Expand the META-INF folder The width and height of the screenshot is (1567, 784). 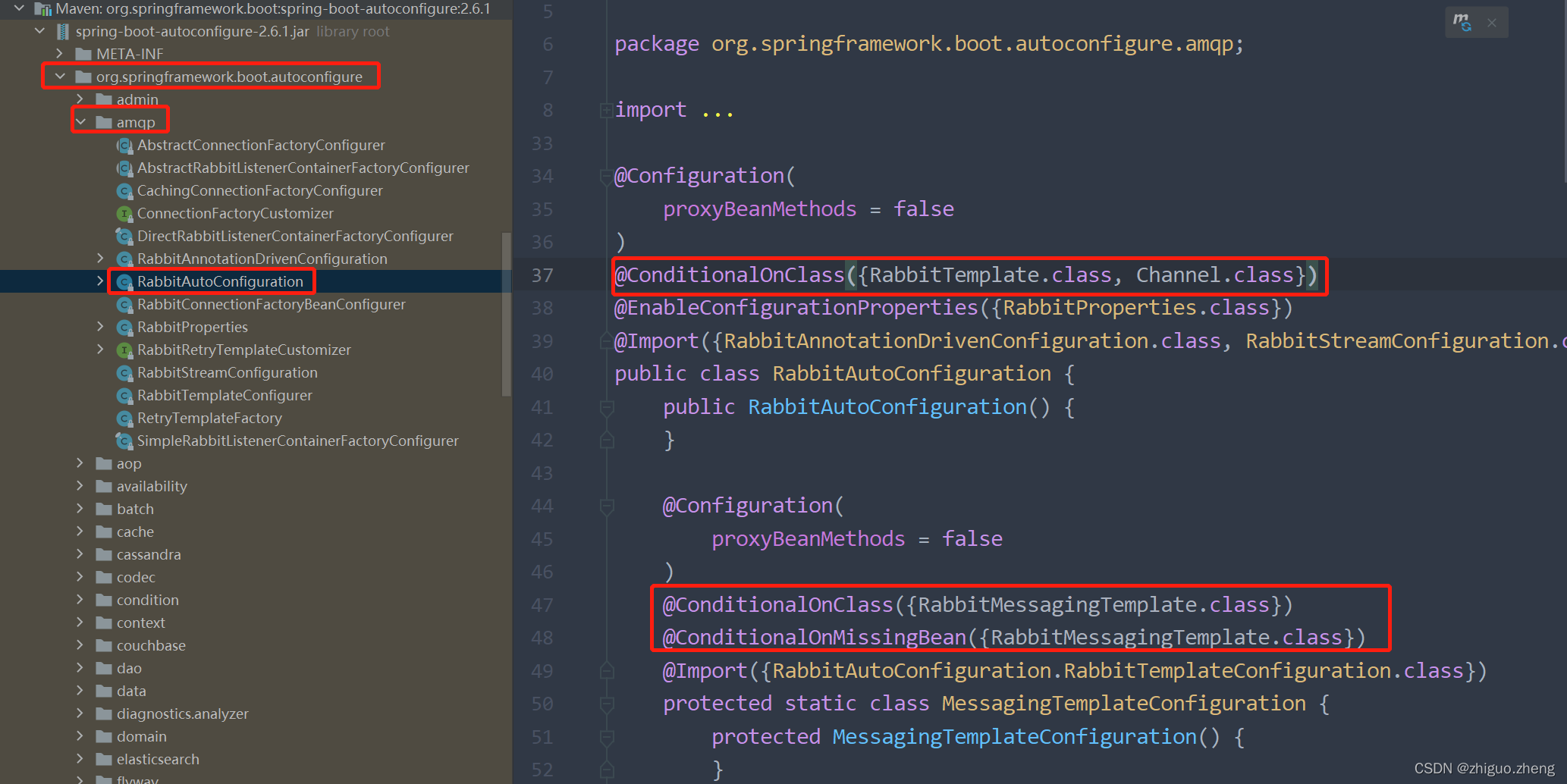coord(60,54)
